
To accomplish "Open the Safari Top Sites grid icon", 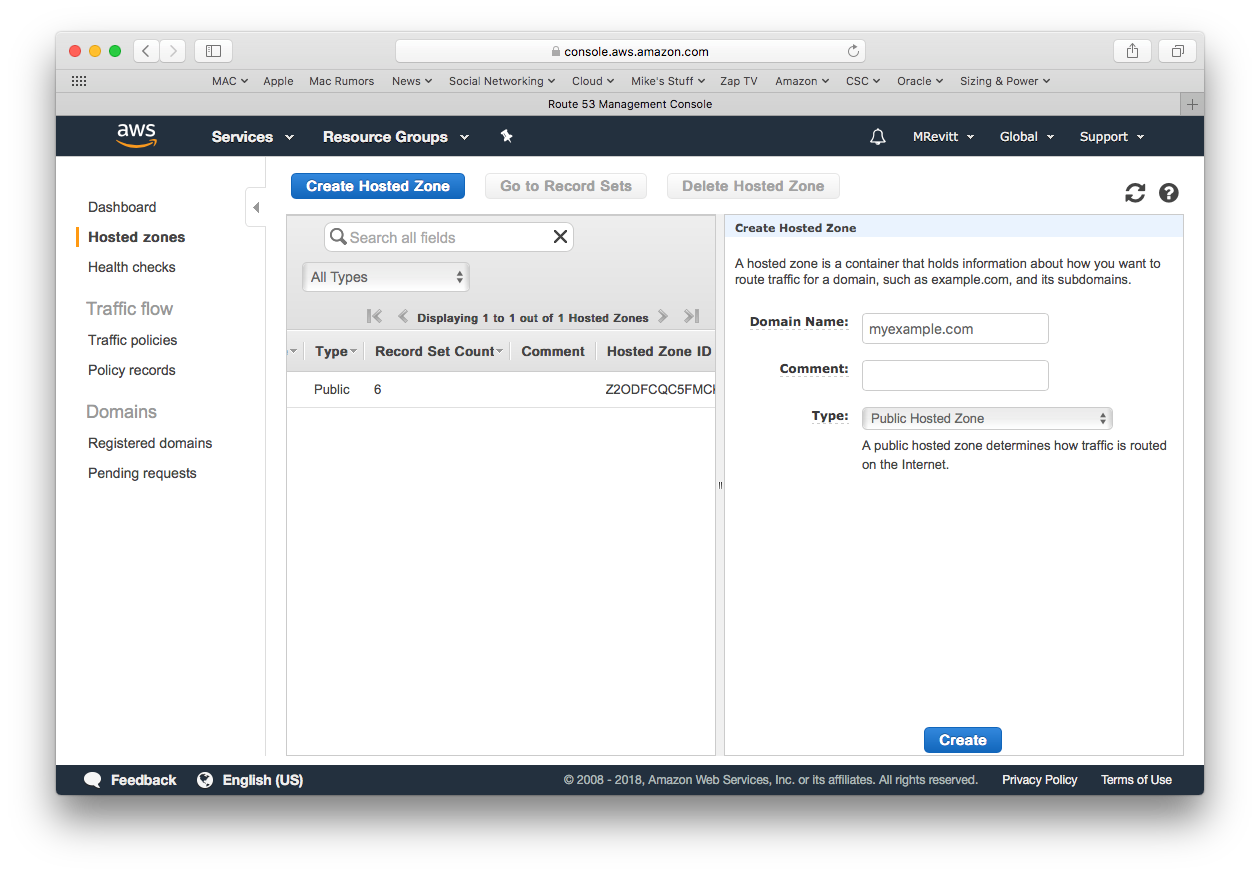I will point(79,81).
